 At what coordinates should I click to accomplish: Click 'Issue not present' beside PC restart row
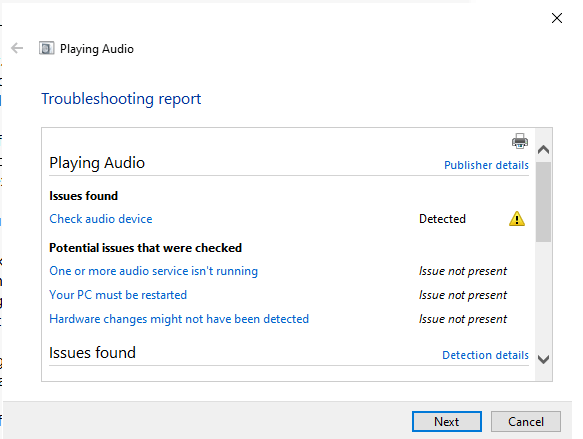tap(463, 295)
